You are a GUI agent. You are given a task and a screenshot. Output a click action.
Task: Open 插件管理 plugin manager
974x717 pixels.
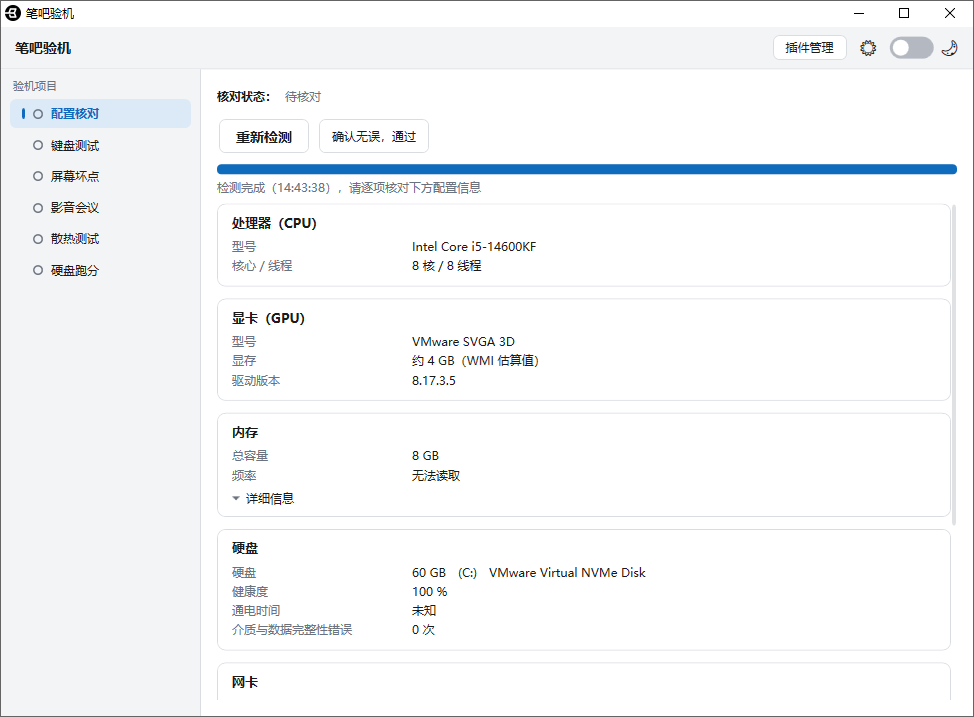pyautogui.click(x=809, y=48)
